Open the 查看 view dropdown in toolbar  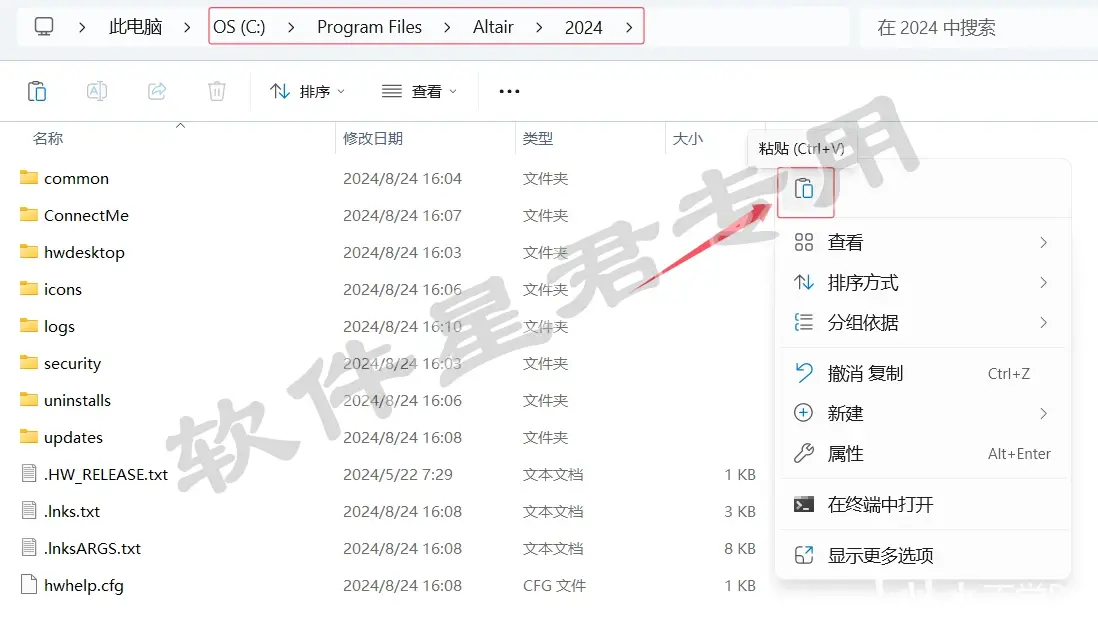pos(419,91)
